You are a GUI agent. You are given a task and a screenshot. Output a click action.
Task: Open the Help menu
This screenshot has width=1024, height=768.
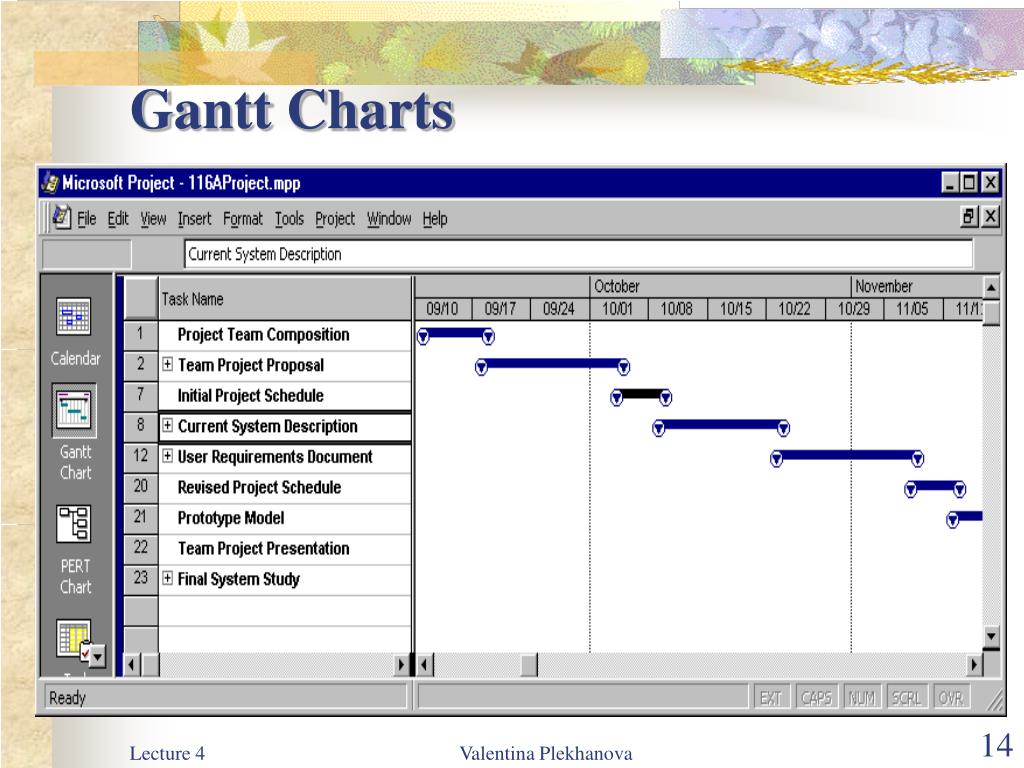(435, 219)
